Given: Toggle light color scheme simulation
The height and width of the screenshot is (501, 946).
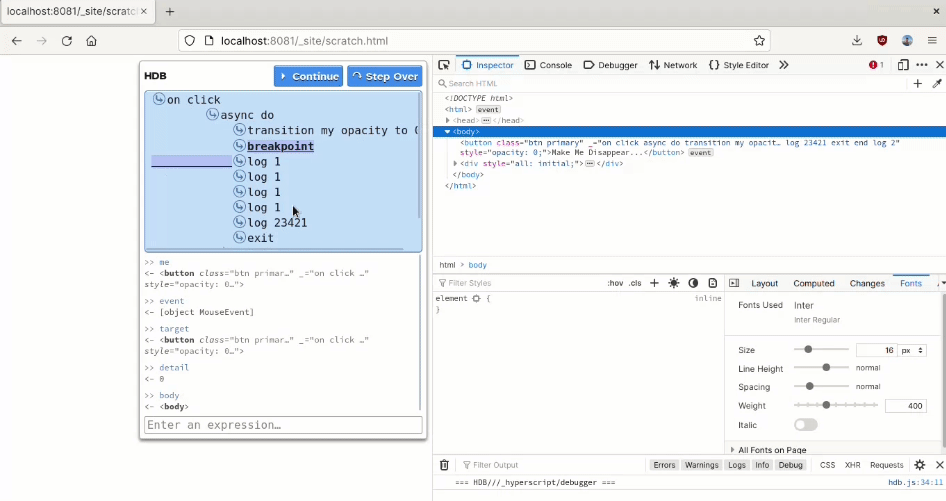Looking at the screenshot, I should 674,283.
